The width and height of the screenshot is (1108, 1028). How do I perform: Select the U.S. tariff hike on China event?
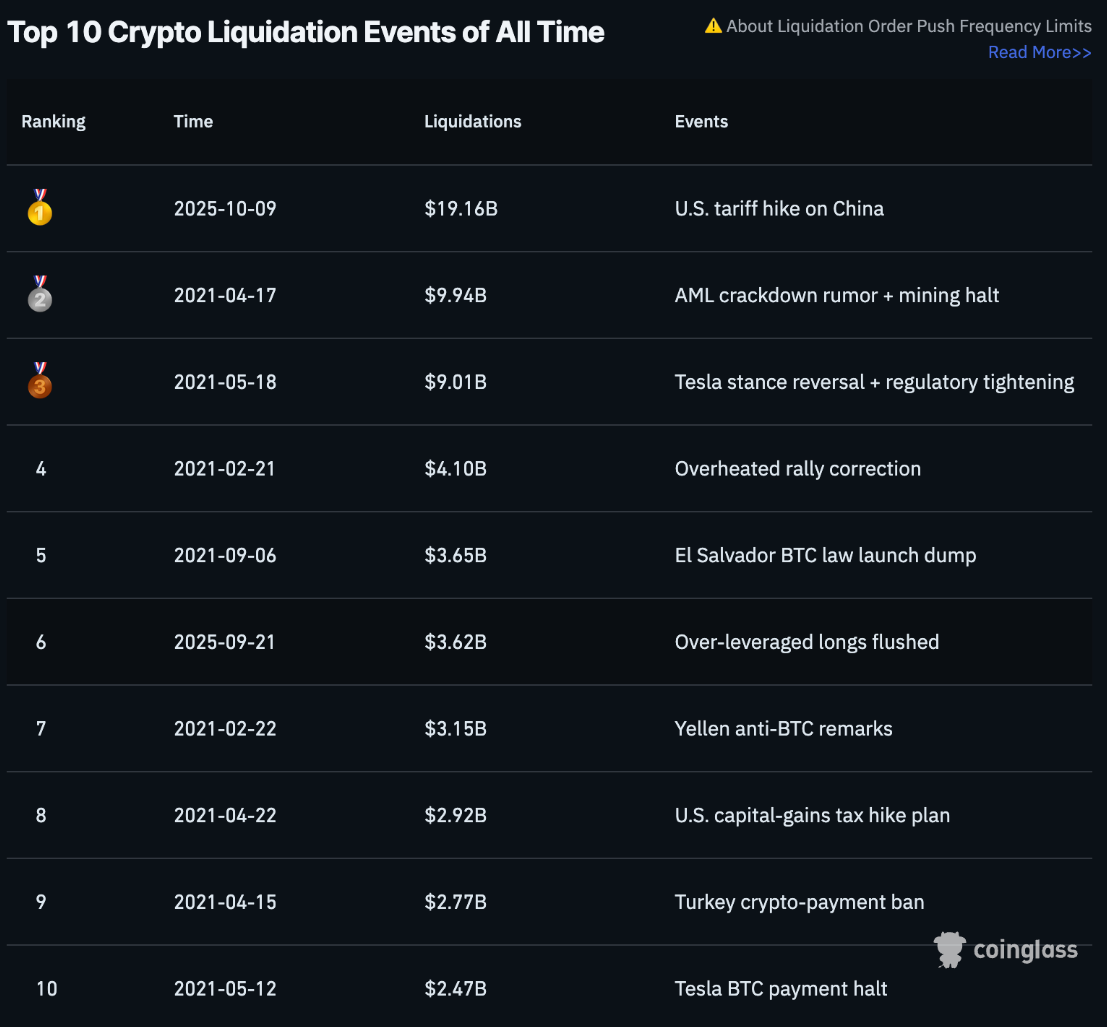779,209
